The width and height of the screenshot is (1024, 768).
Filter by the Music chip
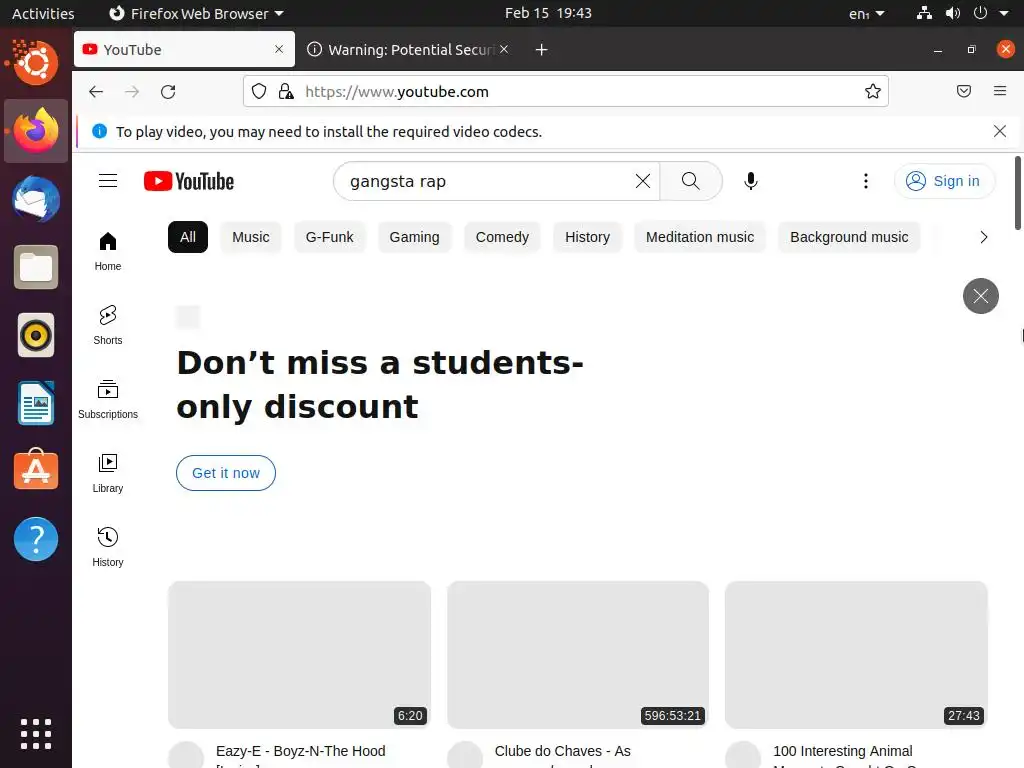(x=251, y=237)
